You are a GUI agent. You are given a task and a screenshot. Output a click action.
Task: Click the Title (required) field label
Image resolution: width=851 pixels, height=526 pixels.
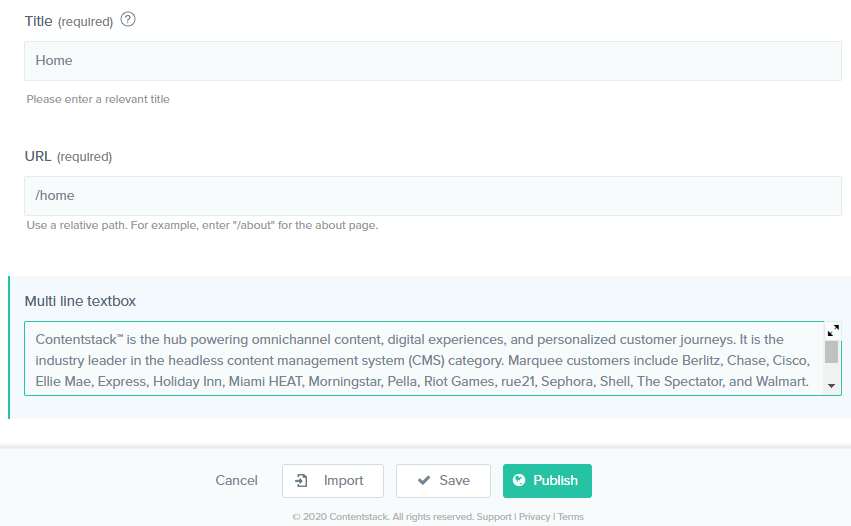(x=69, y=21)
